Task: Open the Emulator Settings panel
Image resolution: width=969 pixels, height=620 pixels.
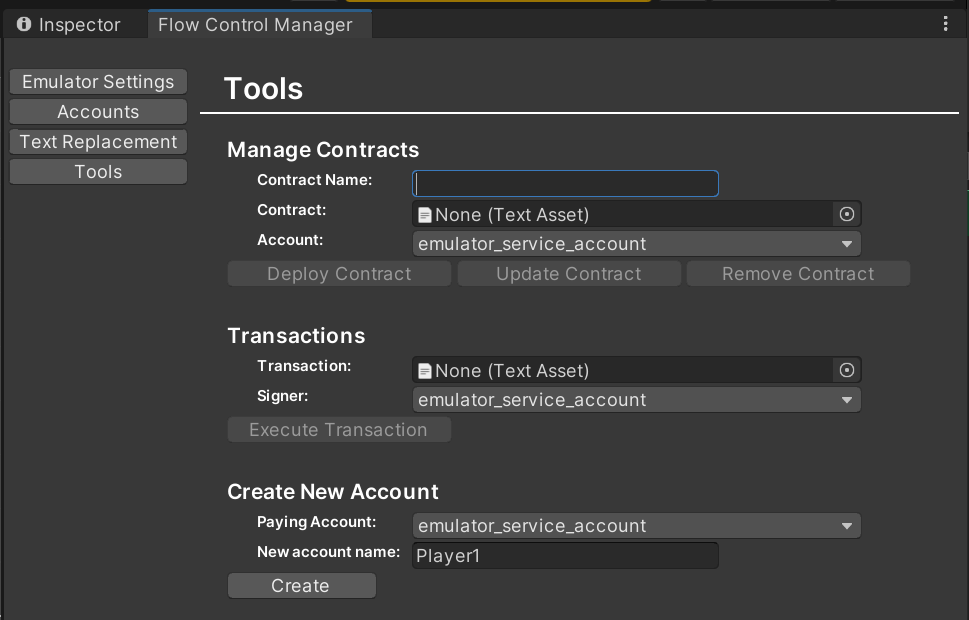Action: 97,81
